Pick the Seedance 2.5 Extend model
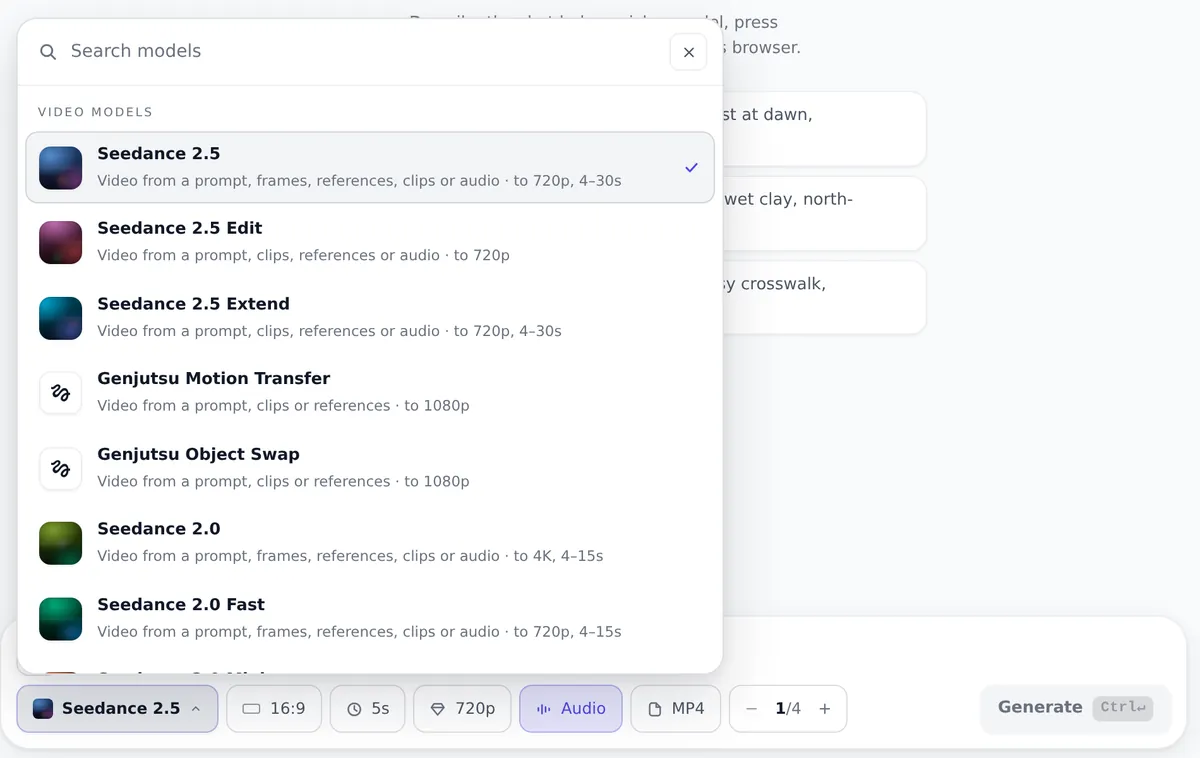The image size is (1200, 758). [370, 317]
